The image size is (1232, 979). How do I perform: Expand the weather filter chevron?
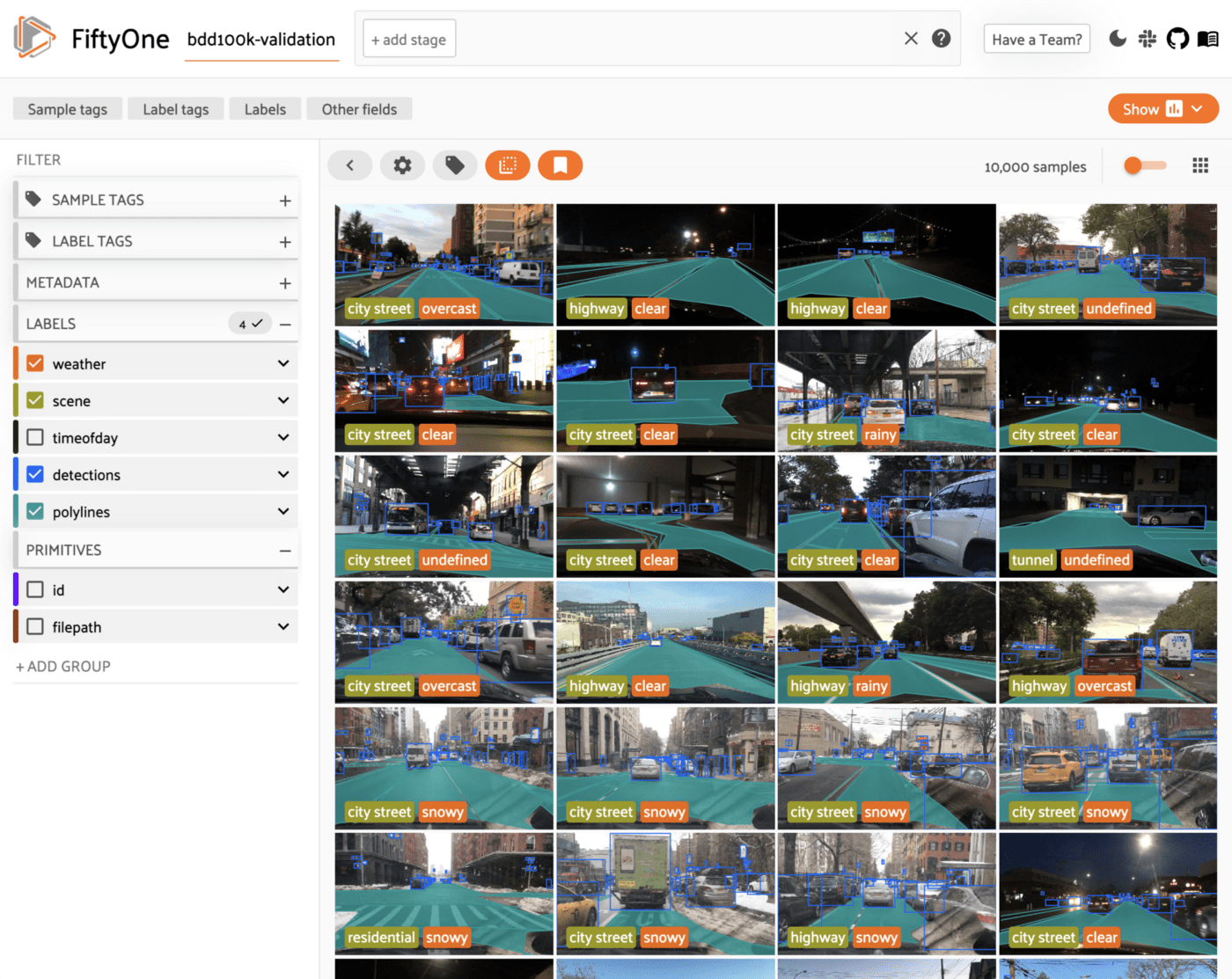click(283, 363)
